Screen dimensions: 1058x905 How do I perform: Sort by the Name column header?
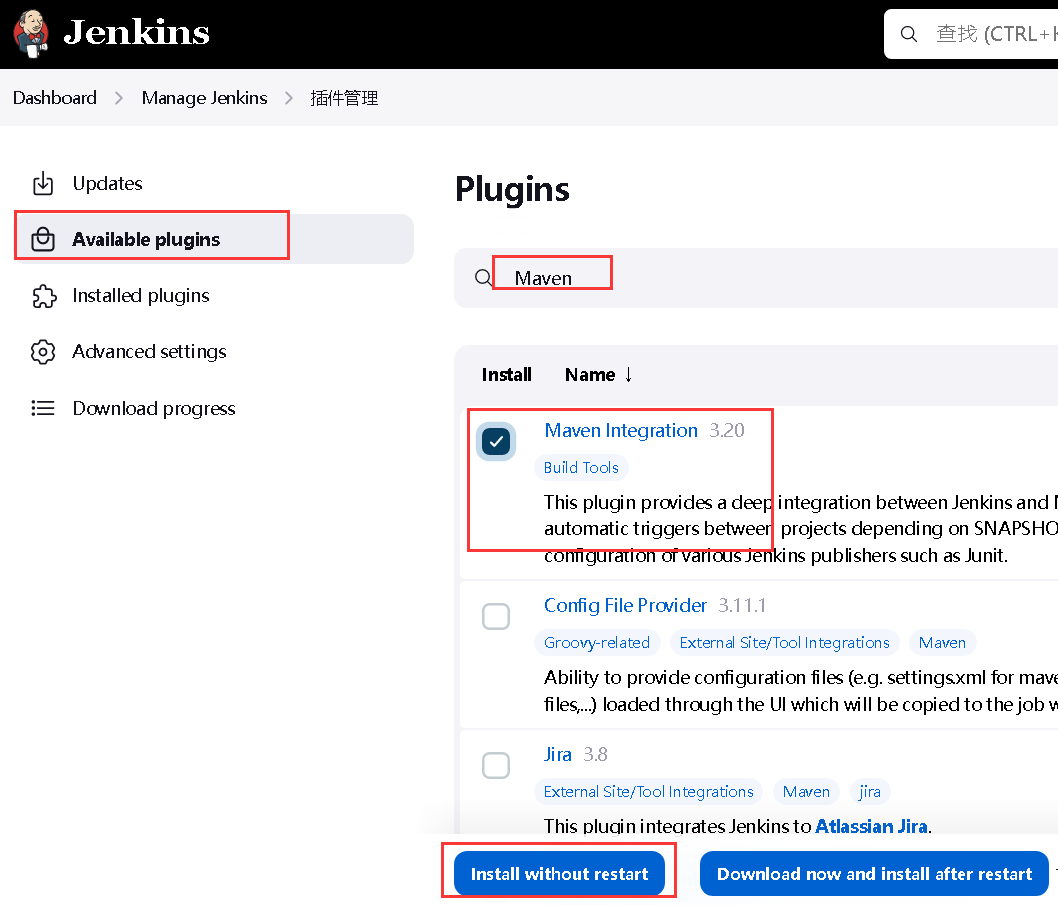(590, 375)
